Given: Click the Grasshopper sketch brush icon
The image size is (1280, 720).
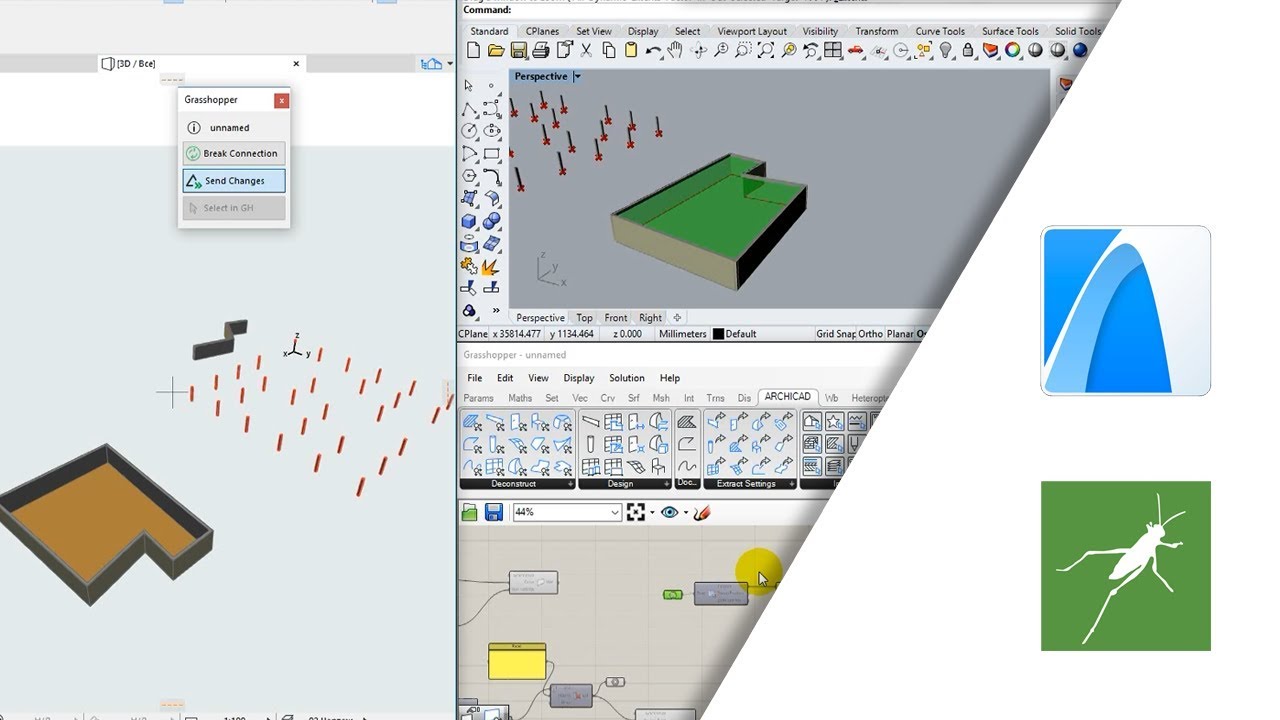Looking at the screenshot, I should pos(702,512).
